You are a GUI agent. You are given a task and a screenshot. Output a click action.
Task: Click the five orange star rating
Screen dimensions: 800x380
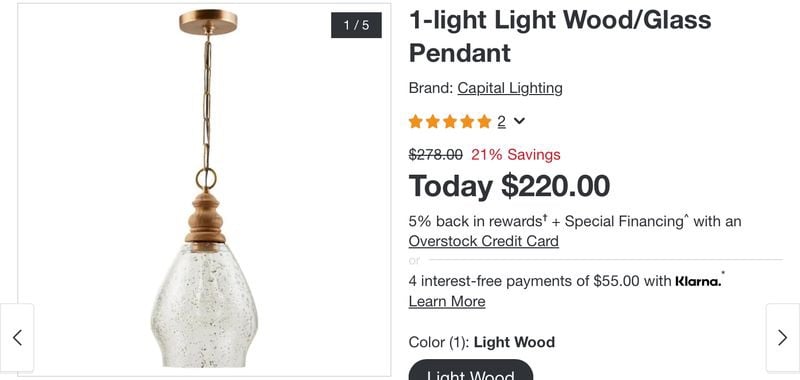449,121
